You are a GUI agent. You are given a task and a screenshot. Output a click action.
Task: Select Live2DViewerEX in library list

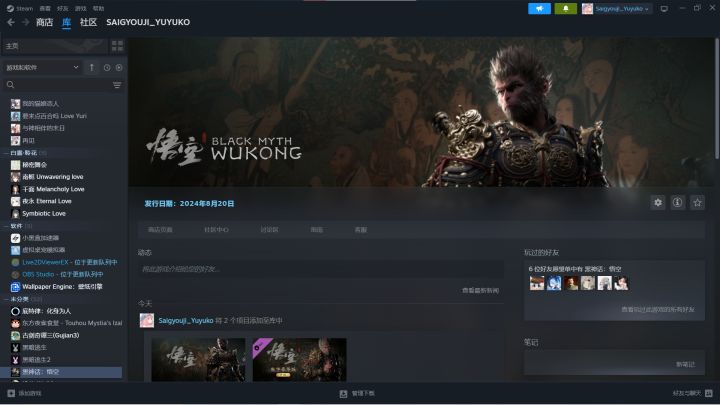tap(64, 262)
